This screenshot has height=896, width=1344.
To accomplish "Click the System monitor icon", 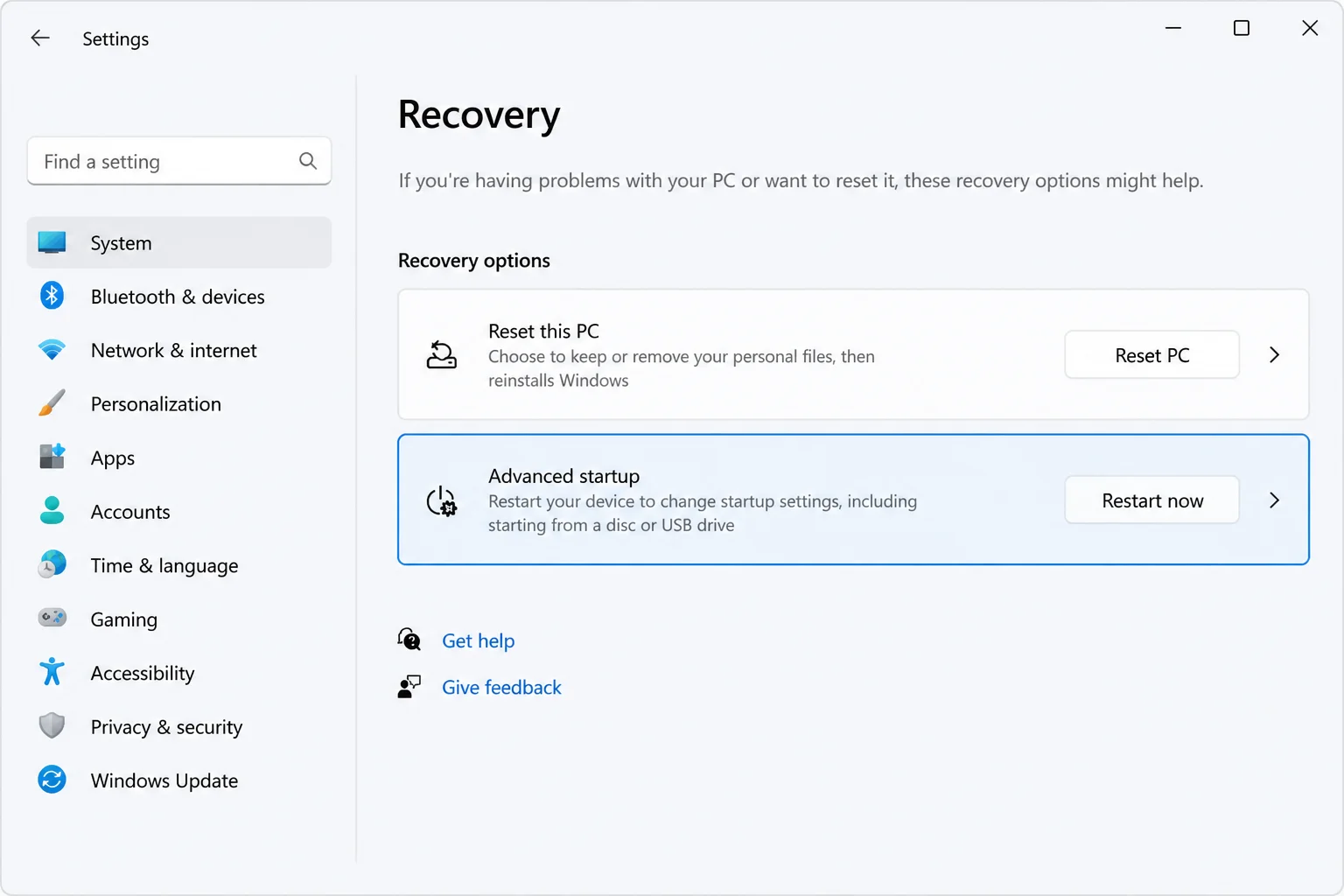I will coord(52,242).
